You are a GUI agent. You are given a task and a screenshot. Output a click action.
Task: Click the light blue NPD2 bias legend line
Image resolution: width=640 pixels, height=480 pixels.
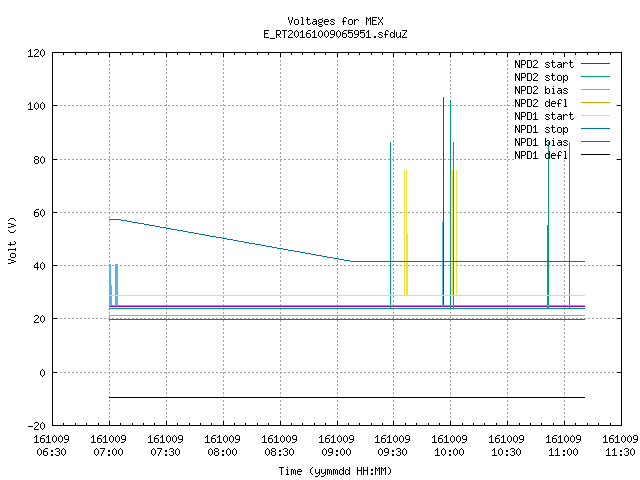click(x=595, y=90)
